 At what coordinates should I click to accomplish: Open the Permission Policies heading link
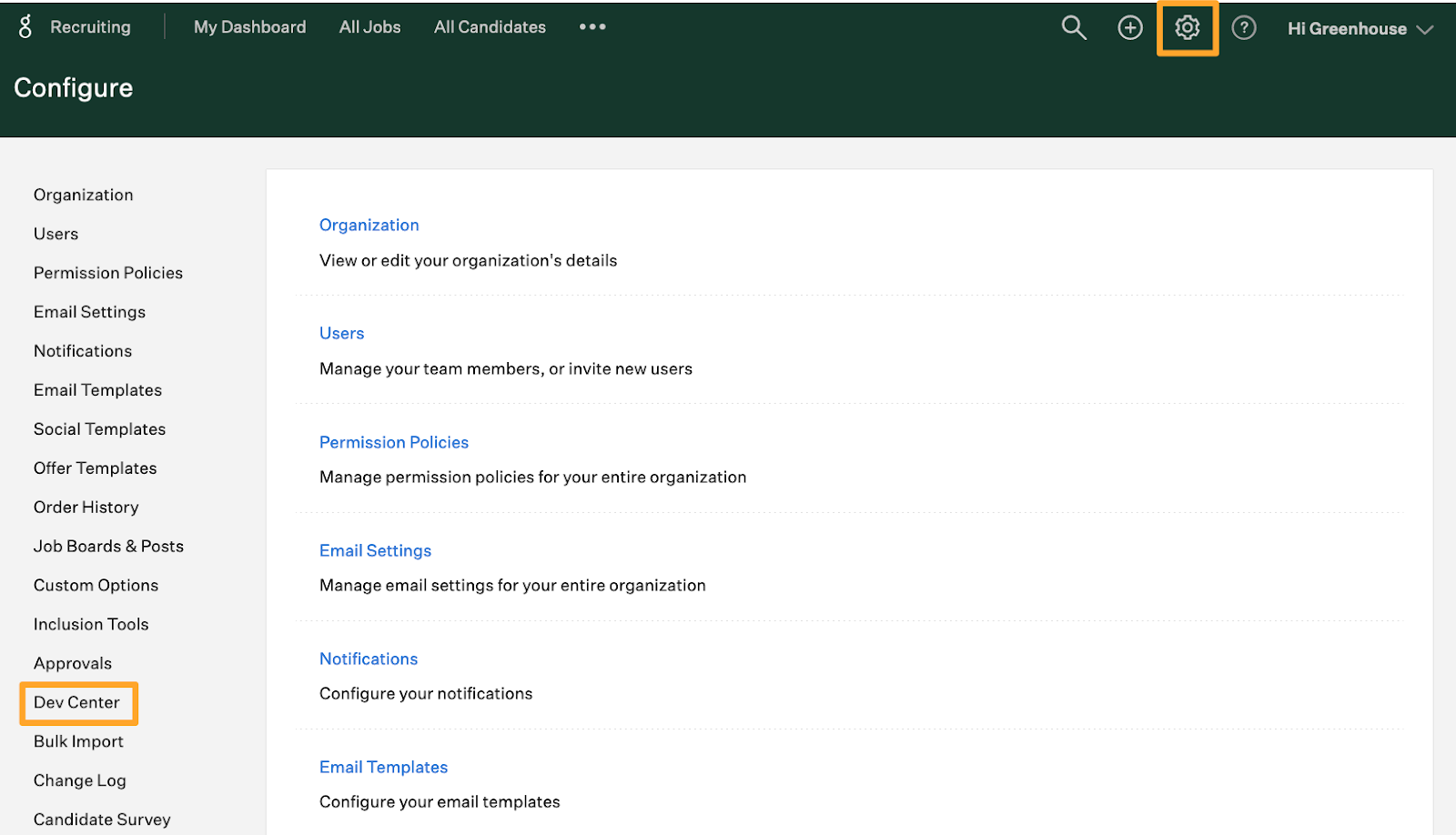[x=393, y=442]
